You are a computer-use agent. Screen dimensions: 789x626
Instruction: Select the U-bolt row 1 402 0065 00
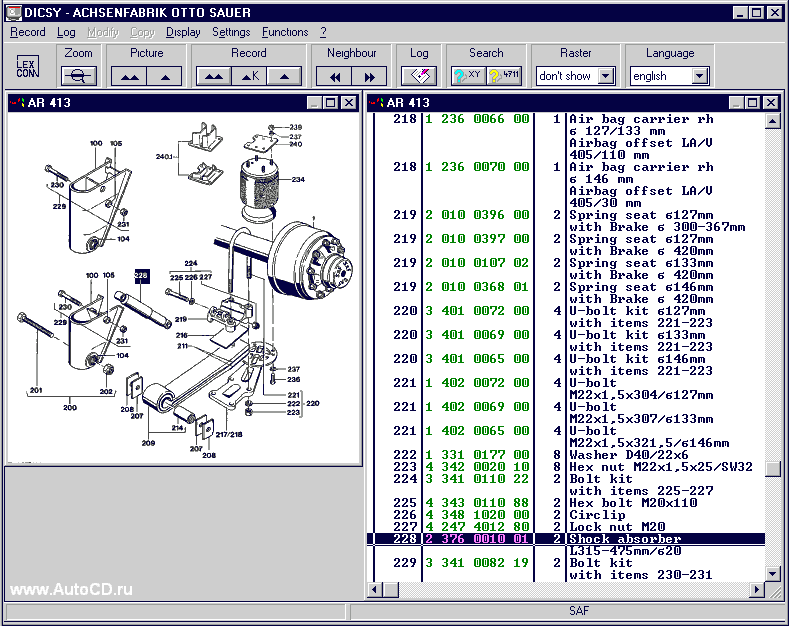[x=566, y=437]
